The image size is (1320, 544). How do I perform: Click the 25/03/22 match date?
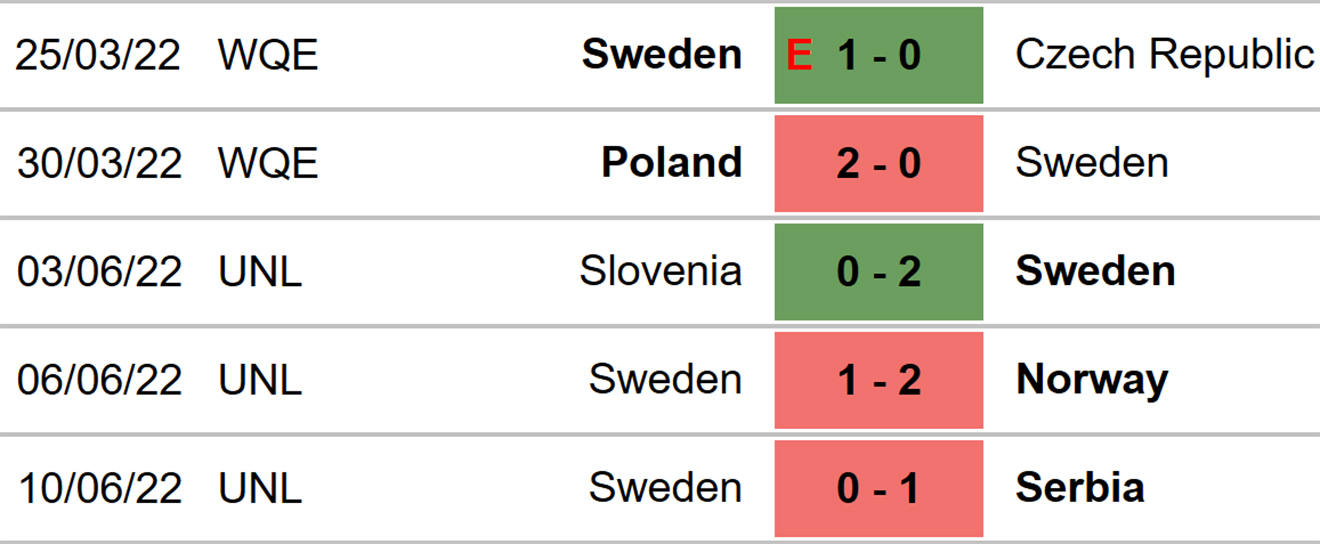[x=99, y=55]
